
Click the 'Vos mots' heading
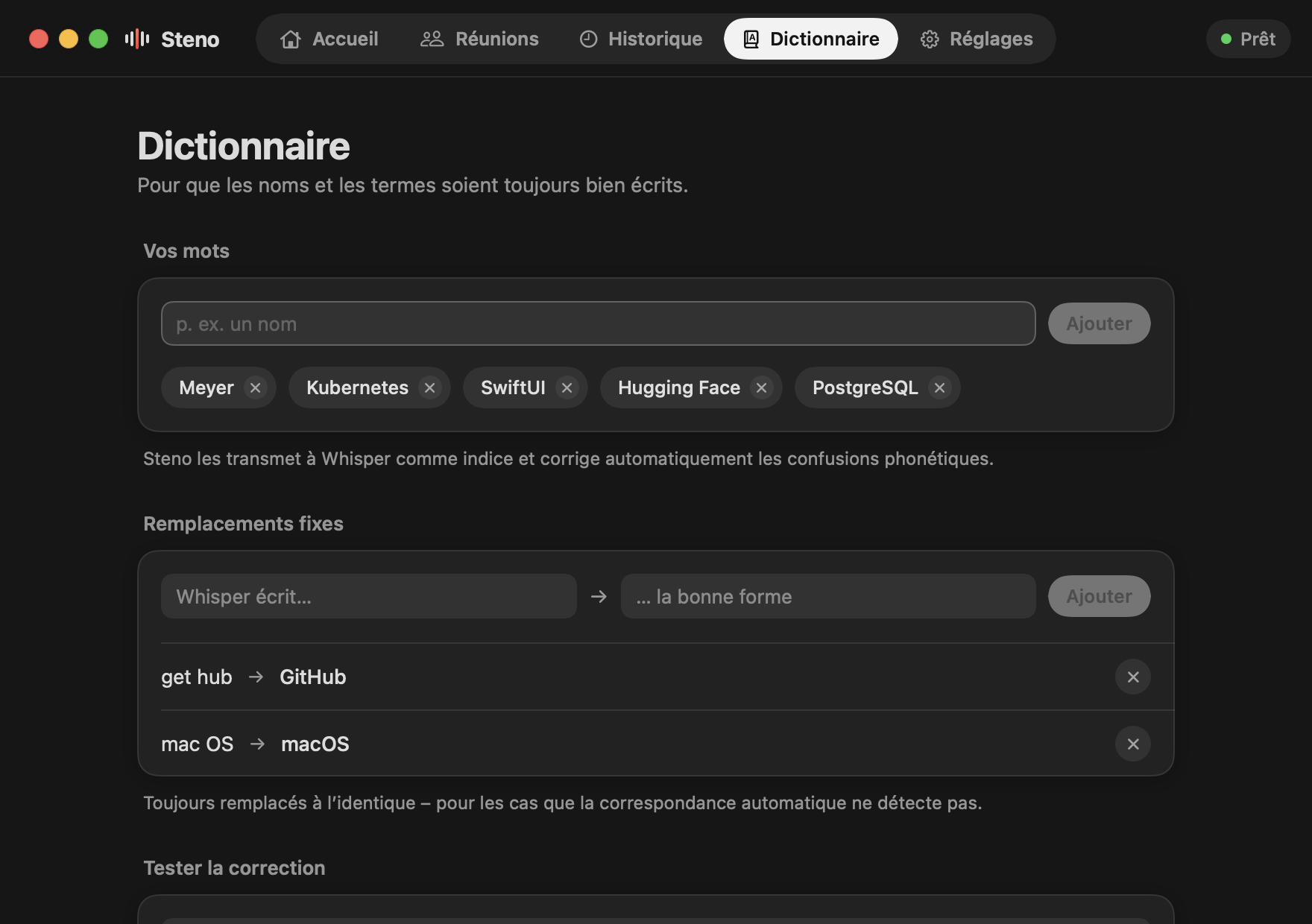[186, 251]
